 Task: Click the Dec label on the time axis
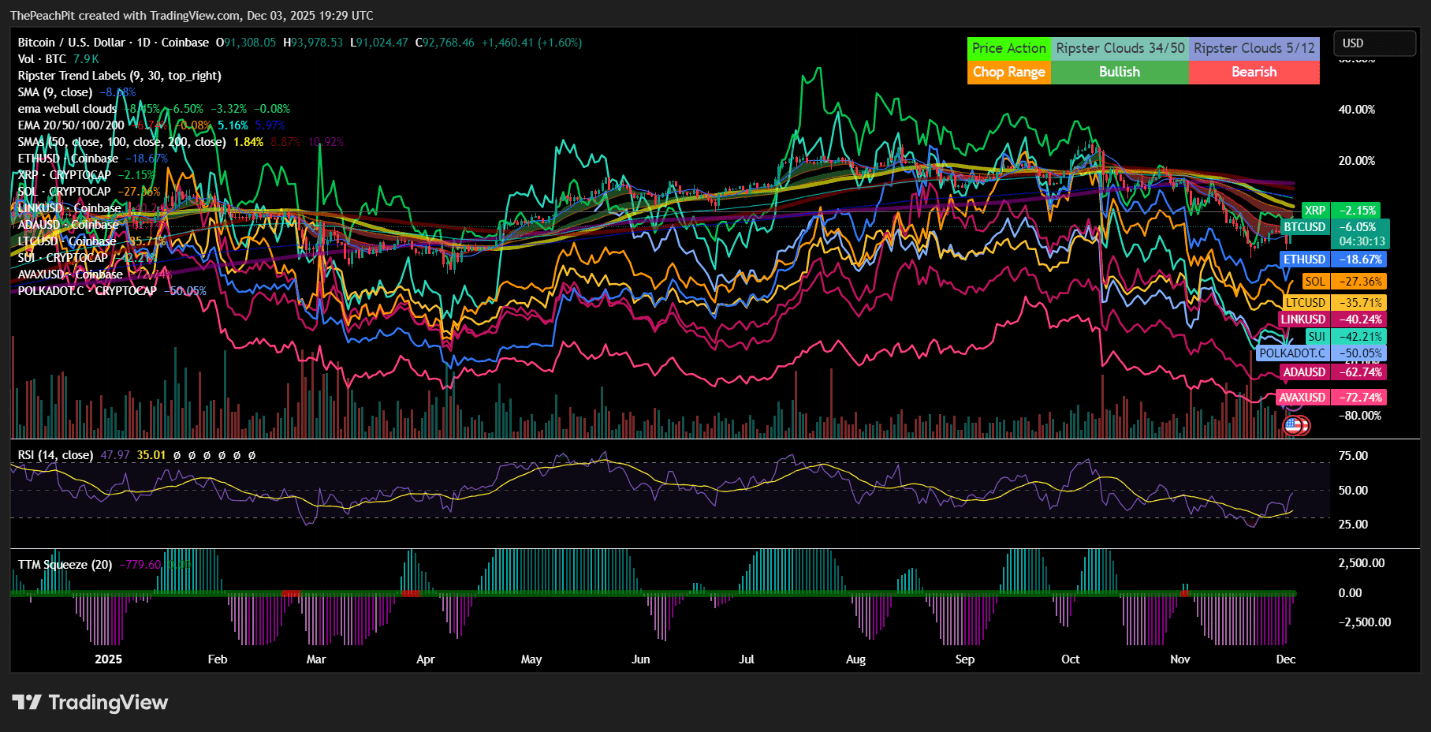[1285, 659]
